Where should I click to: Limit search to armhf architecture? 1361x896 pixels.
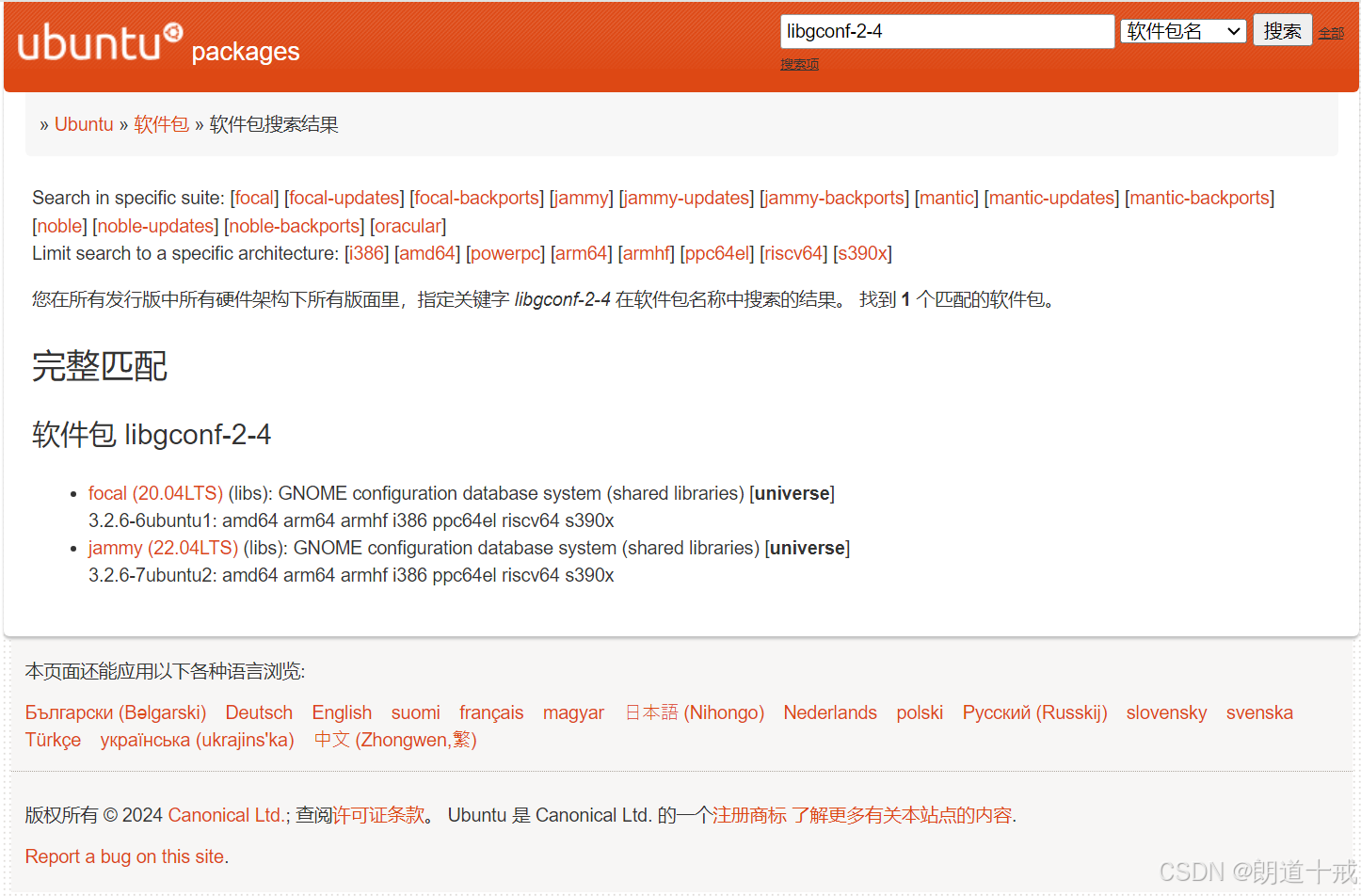pyautogui.click(x=647, y=253)
